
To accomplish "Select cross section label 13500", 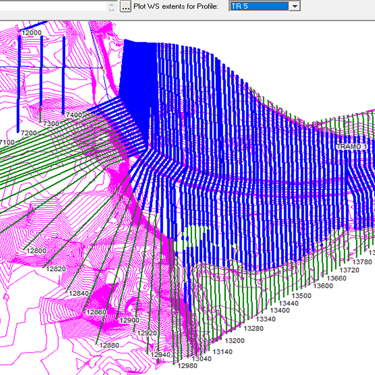I will click(301, 296).
